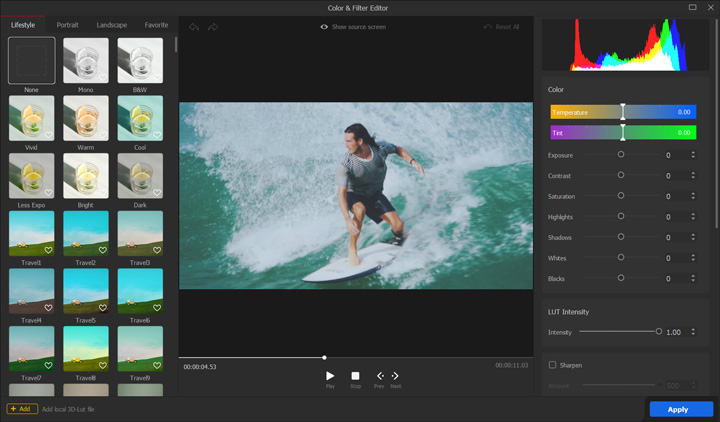Step to the next frame
This screenshot has width=720, height=422.
(395, 377)
